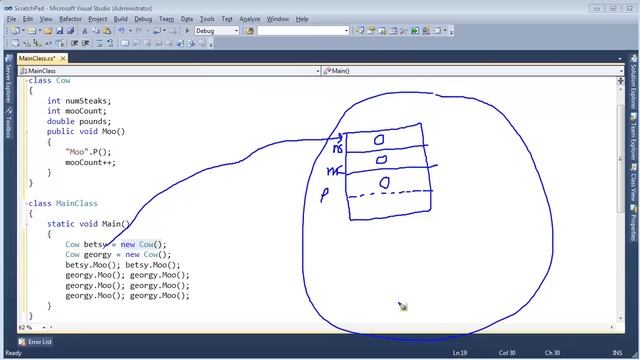Click the New Project toolbar icon
The image size is (640, 360).
pos(15,31)
